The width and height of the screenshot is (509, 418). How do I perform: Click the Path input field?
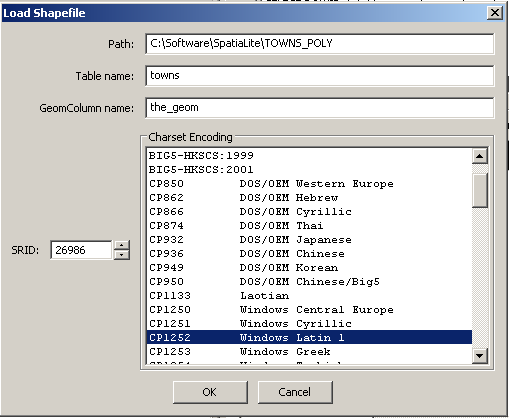pos(320,44)
